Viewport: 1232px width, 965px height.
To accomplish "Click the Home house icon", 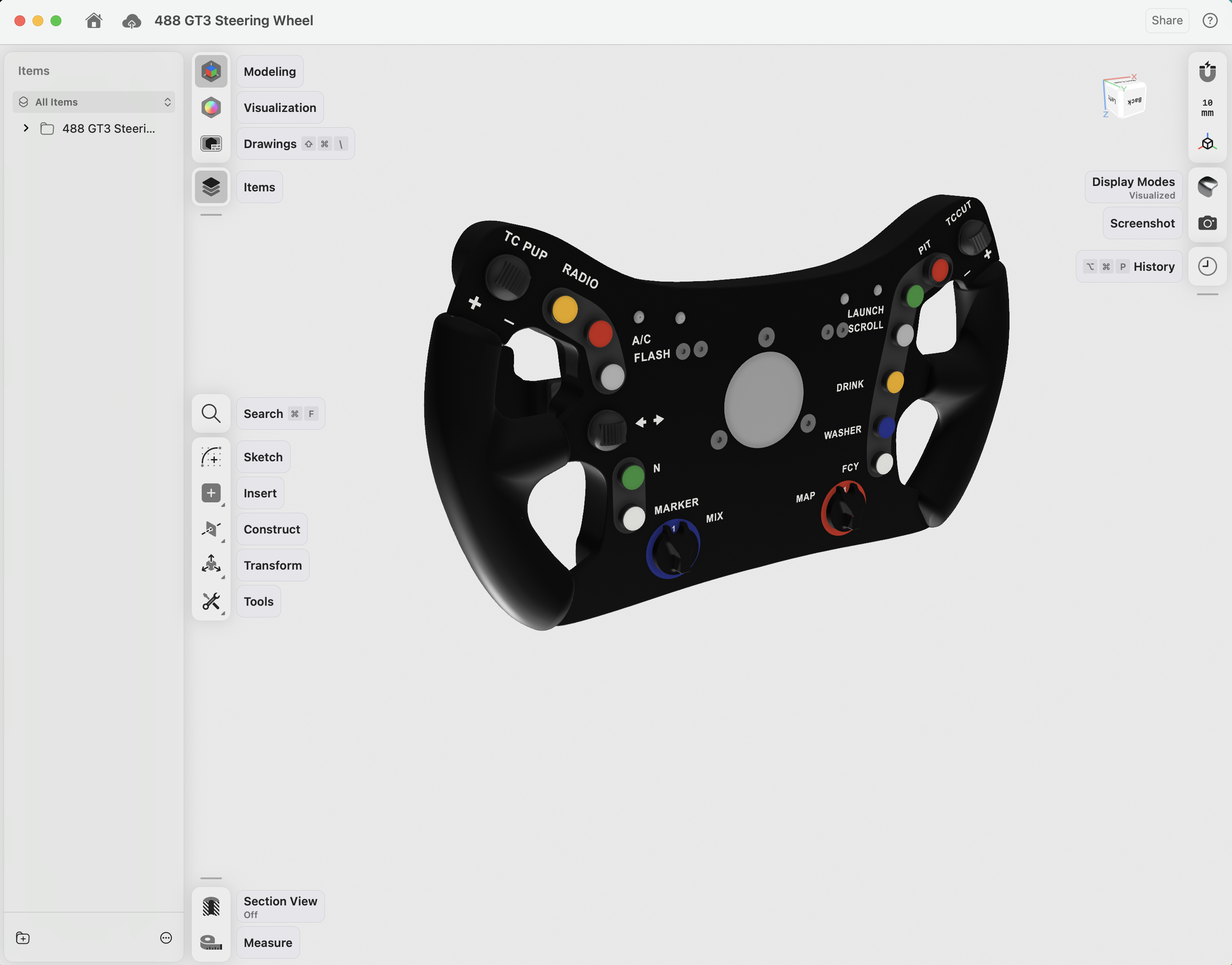I will pyautogui.click(x=94, y=20).
